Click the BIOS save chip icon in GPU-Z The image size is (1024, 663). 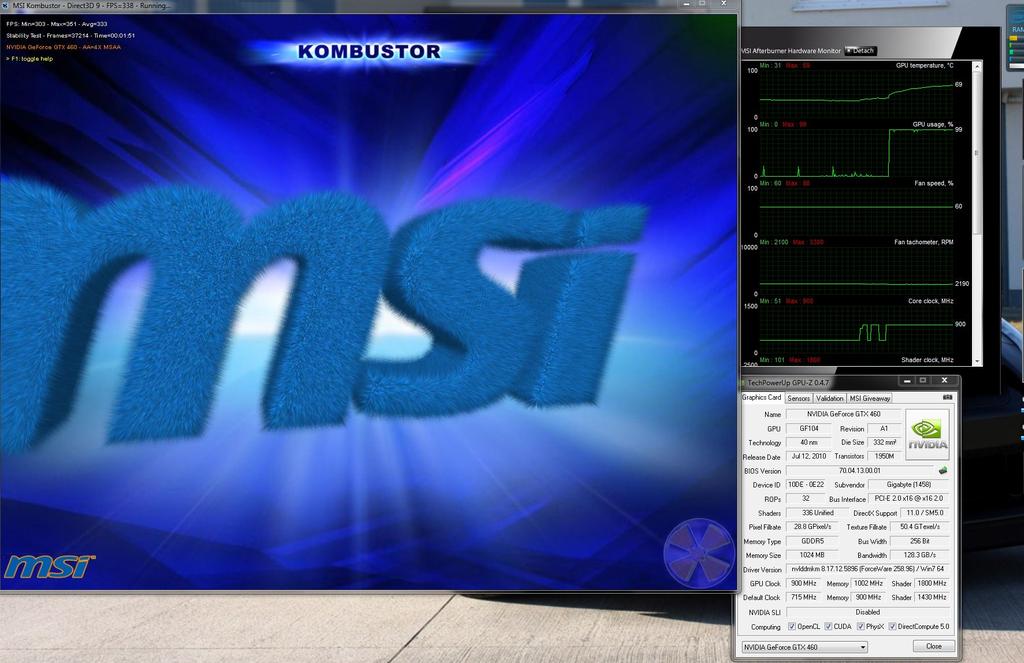(943, 470)
